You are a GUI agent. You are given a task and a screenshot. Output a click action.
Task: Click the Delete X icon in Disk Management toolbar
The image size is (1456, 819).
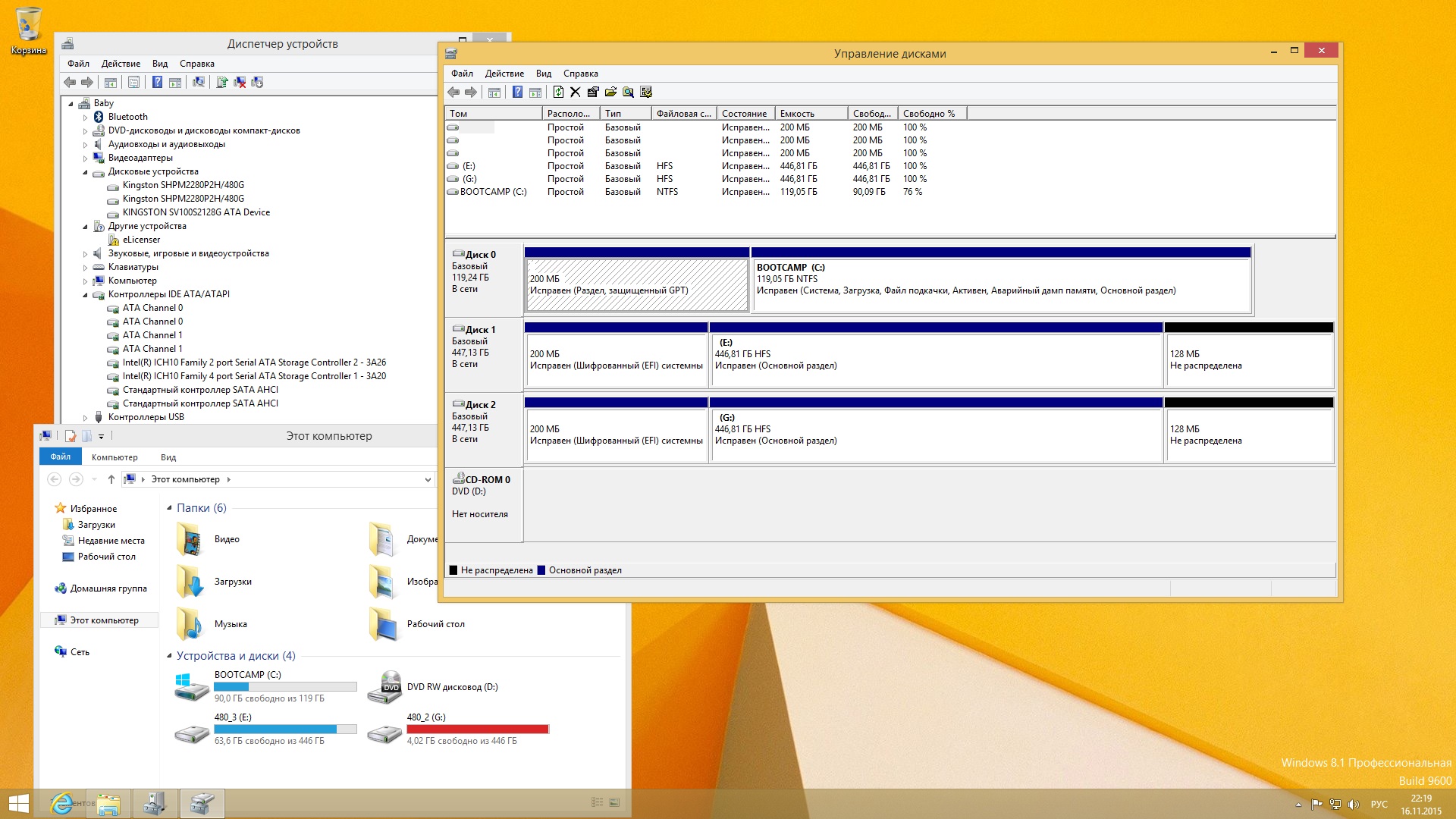(576, 93)
